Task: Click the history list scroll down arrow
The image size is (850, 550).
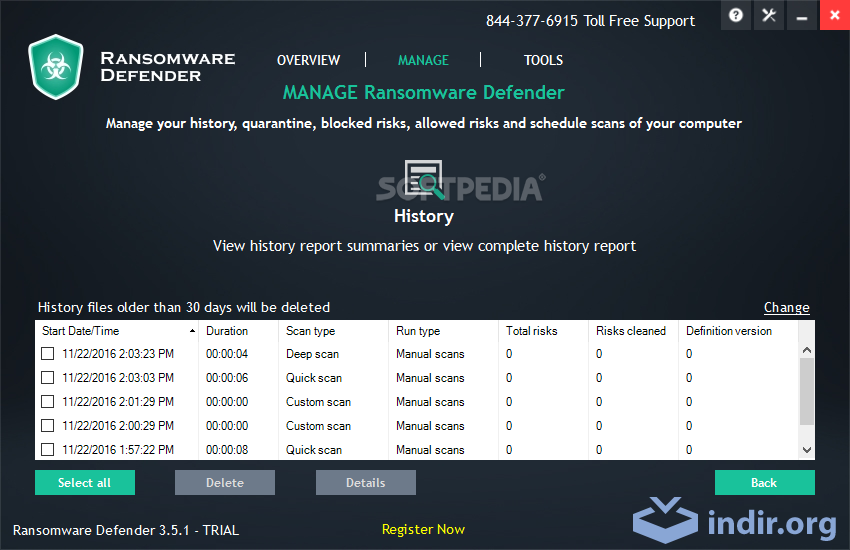Action: click(807, 450)
